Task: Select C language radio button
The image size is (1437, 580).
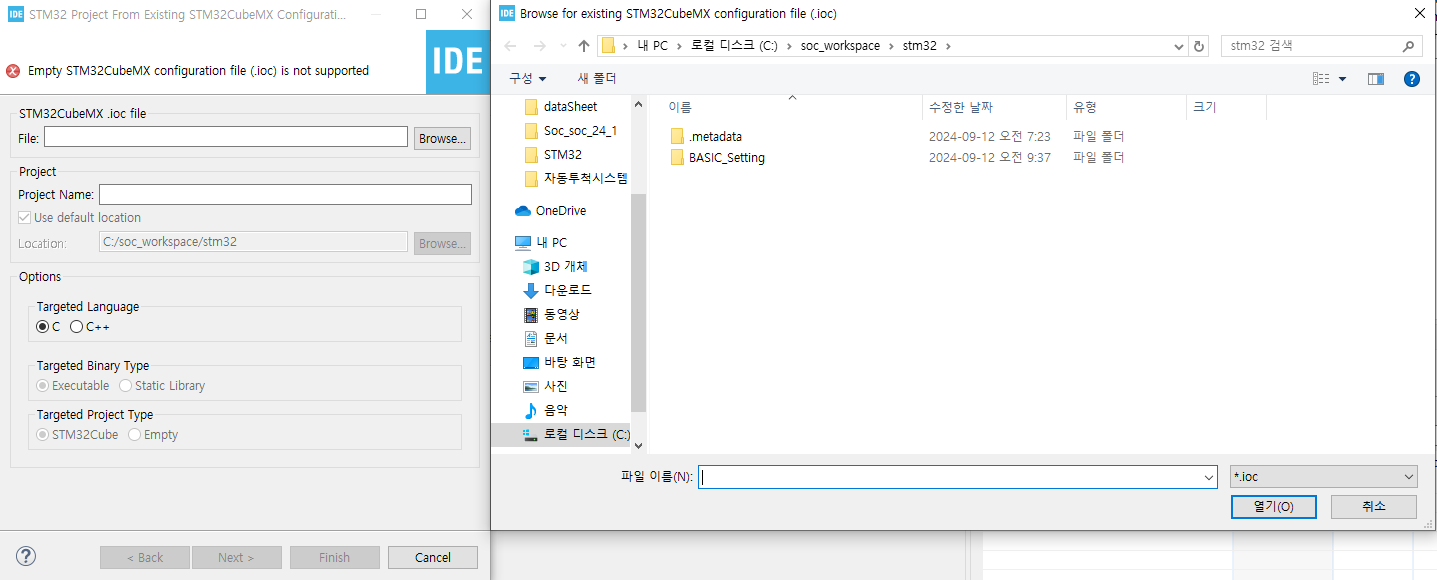Action: [x=43, y=327]
